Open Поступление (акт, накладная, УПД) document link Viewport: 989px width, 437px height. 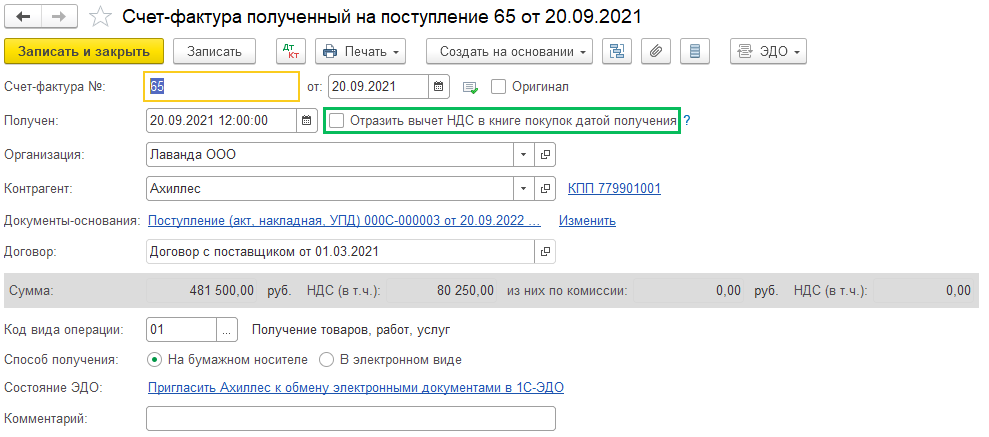click(x=344, y=221)
